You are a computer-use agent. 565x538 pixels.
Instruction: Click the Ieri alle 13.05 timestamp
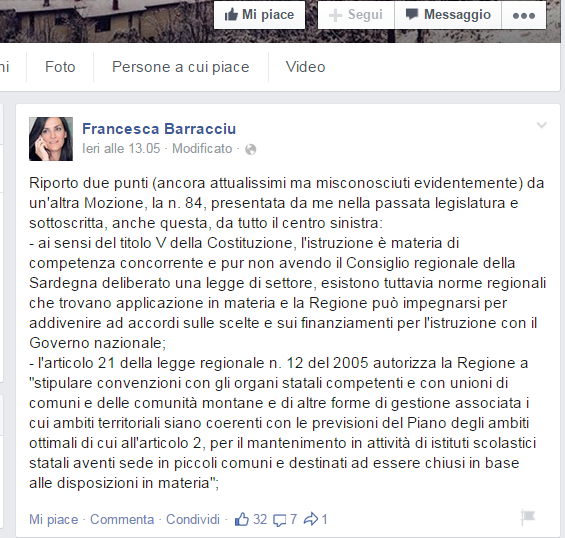(121, 148)
